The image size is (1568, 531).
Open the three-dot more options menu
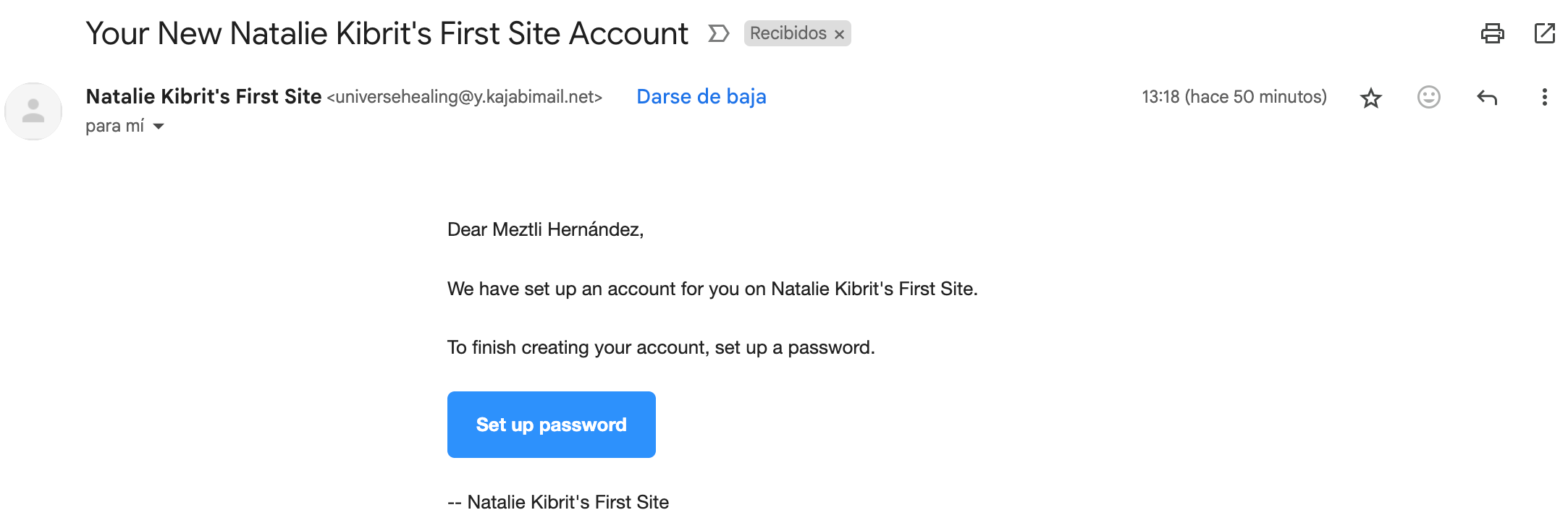point(1544,97)
